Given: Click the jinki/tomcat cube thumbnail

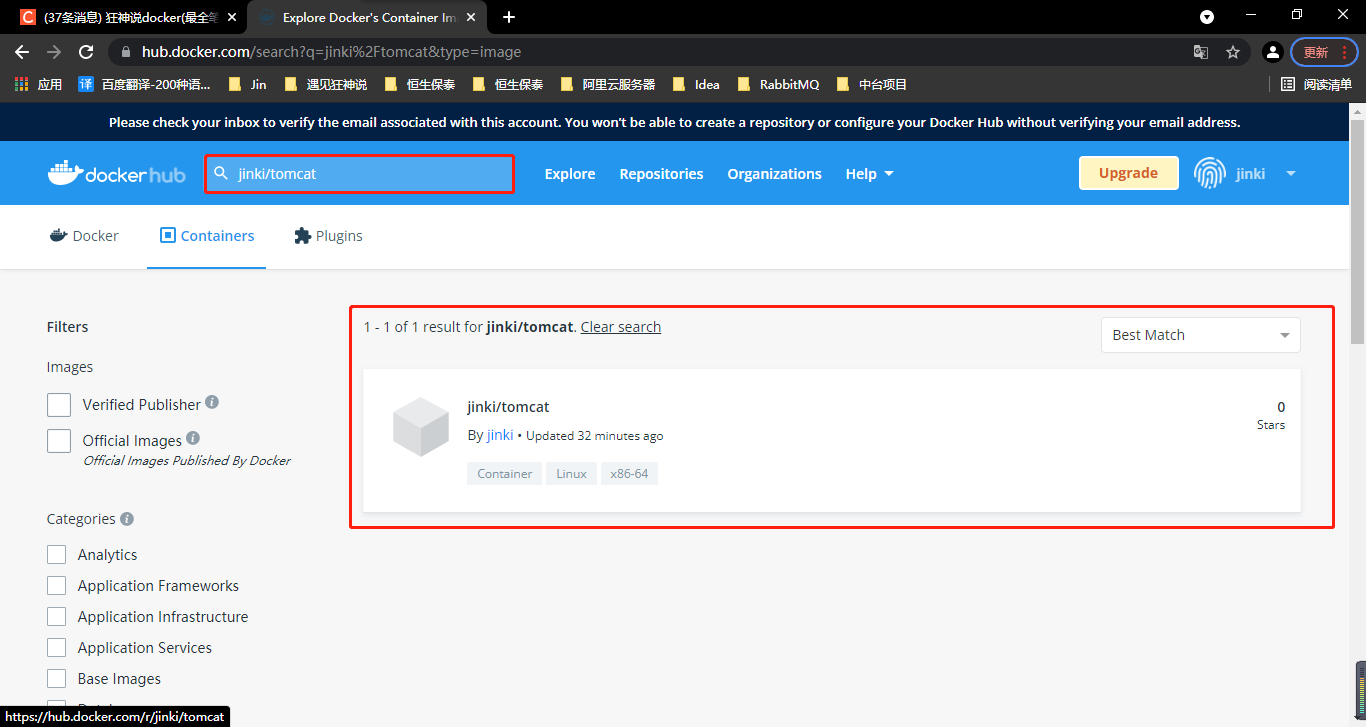Looking at the screenshot, I should (x=421, y=427).
